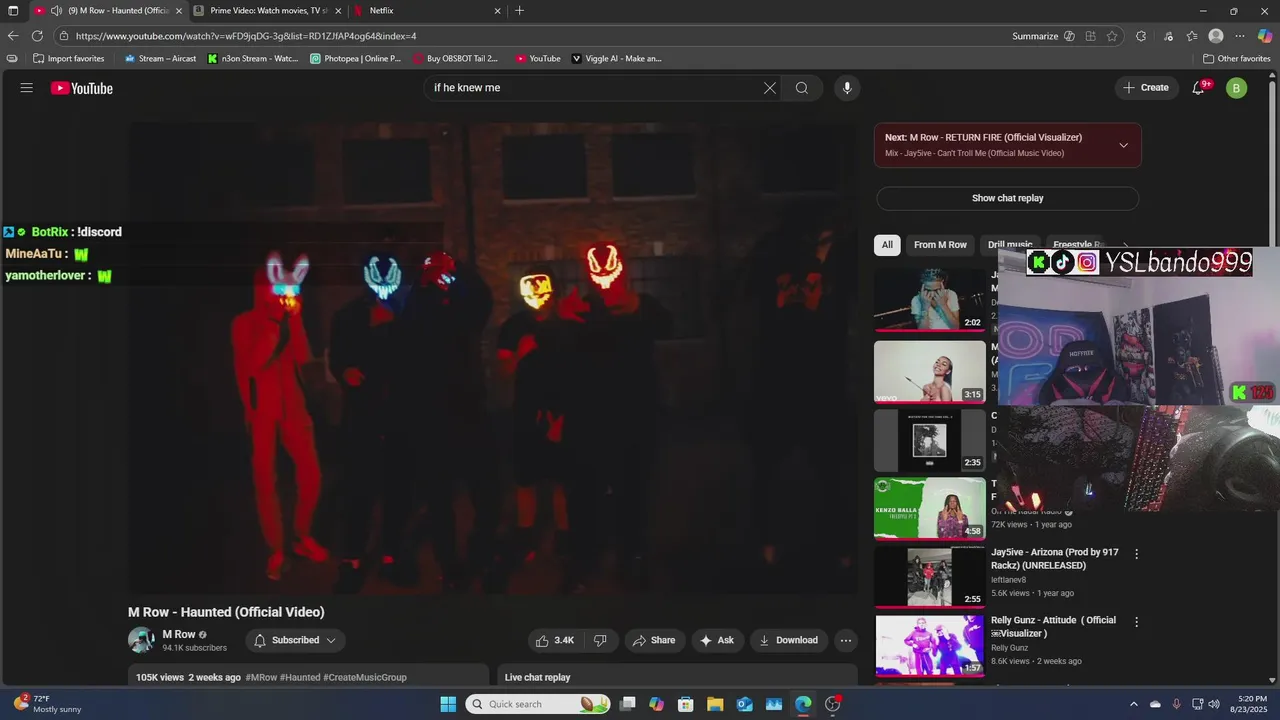1280x720 pixels.
Task: Open the tab actions menu
Action: tap(13, 11)
